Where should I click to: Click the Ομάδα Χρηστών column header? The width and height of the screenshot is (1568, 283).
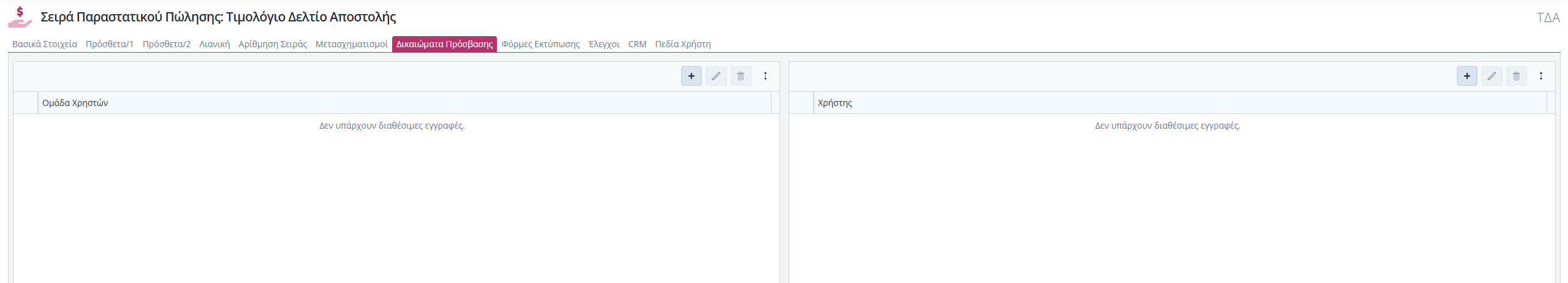coord(404,103)
